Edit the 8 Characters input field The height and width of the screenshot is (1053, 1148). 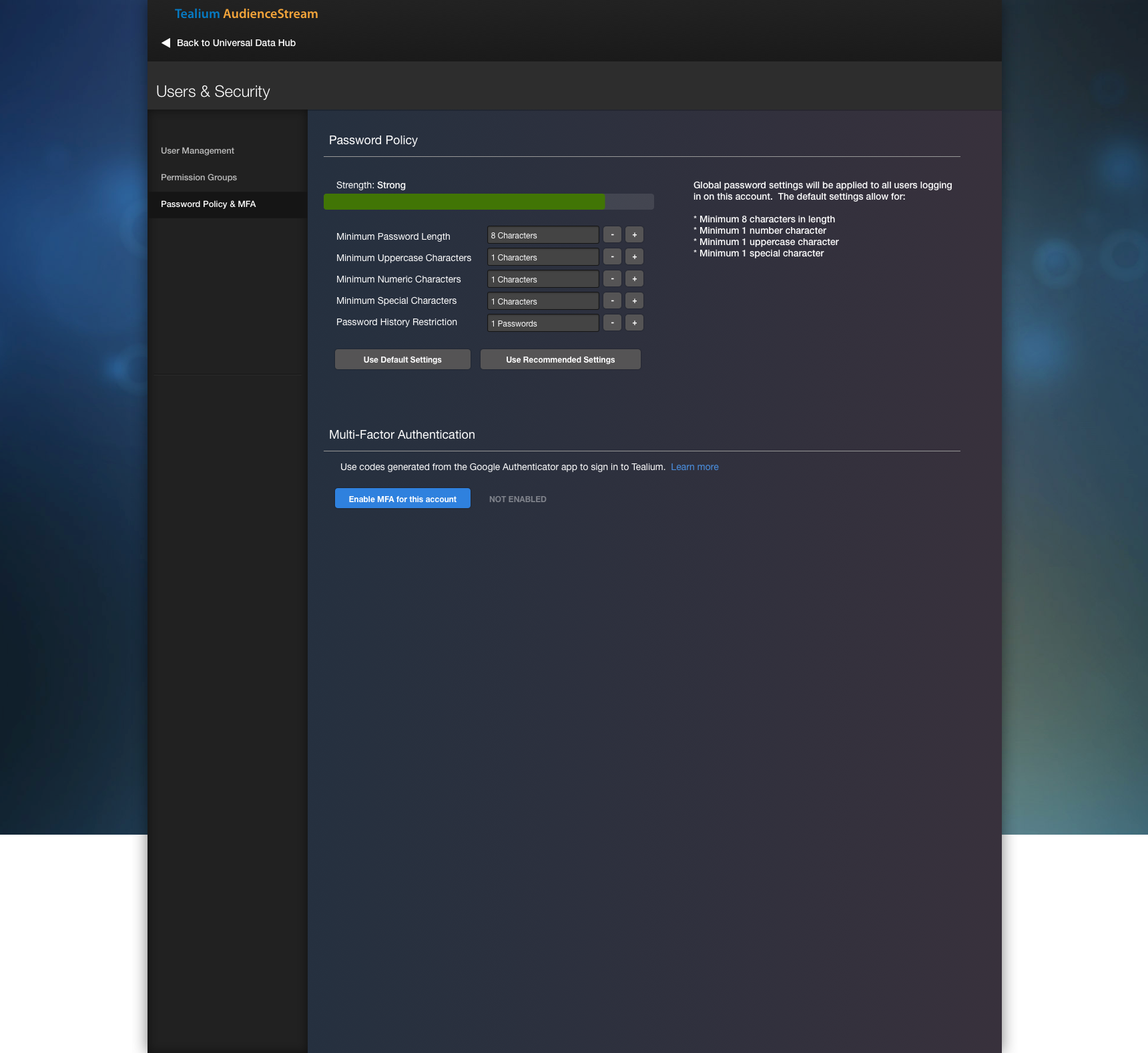tap(543, 234)
